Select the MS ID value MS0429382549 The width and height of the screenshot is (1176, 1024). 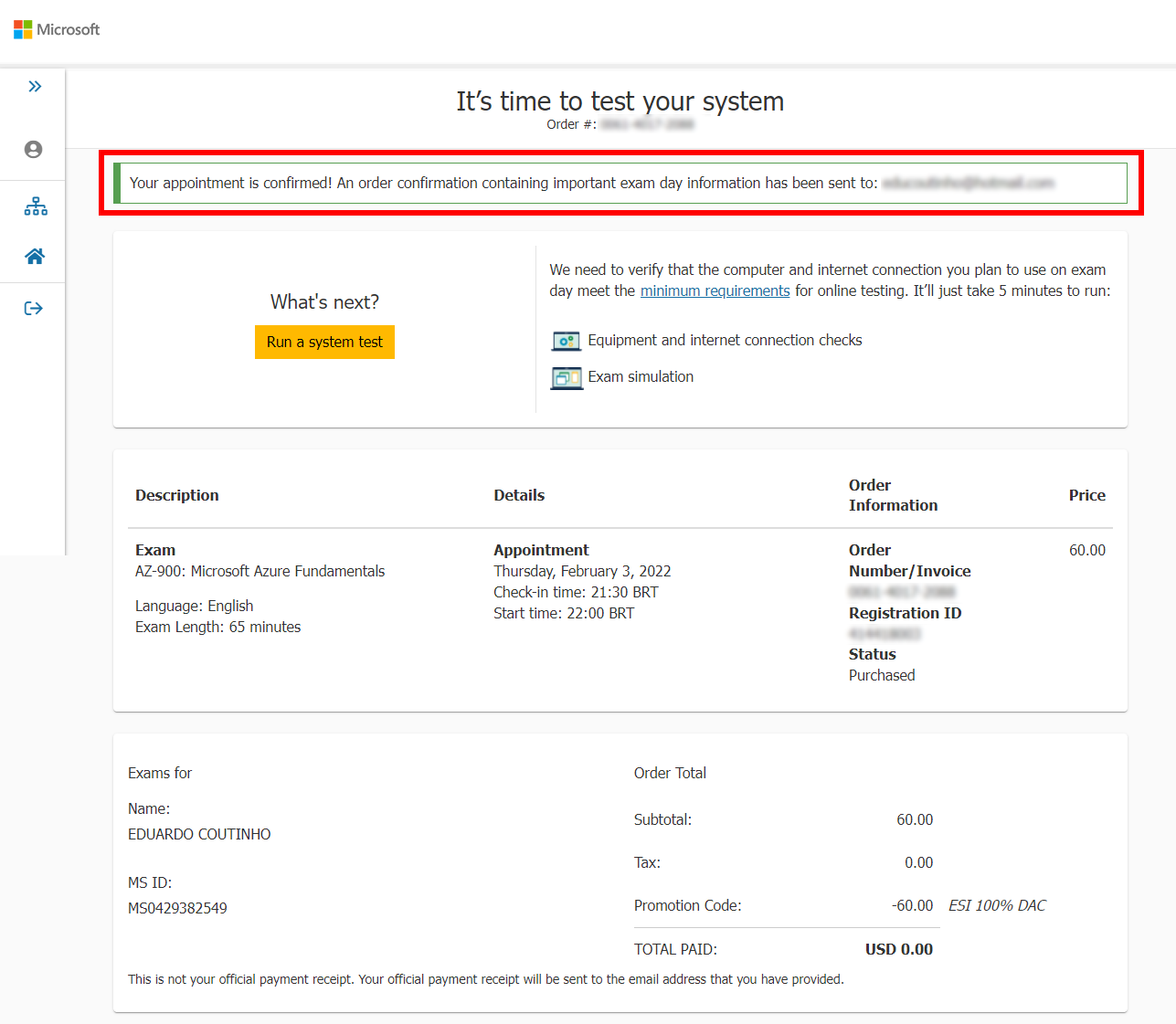click(177, 908)
